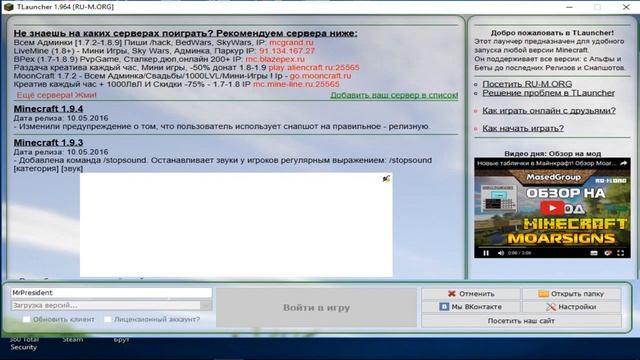The width and height of the screenshot is (640, 360).
Task: Click the Minecraft 1.9.3 heading
Action: [48, 142]
